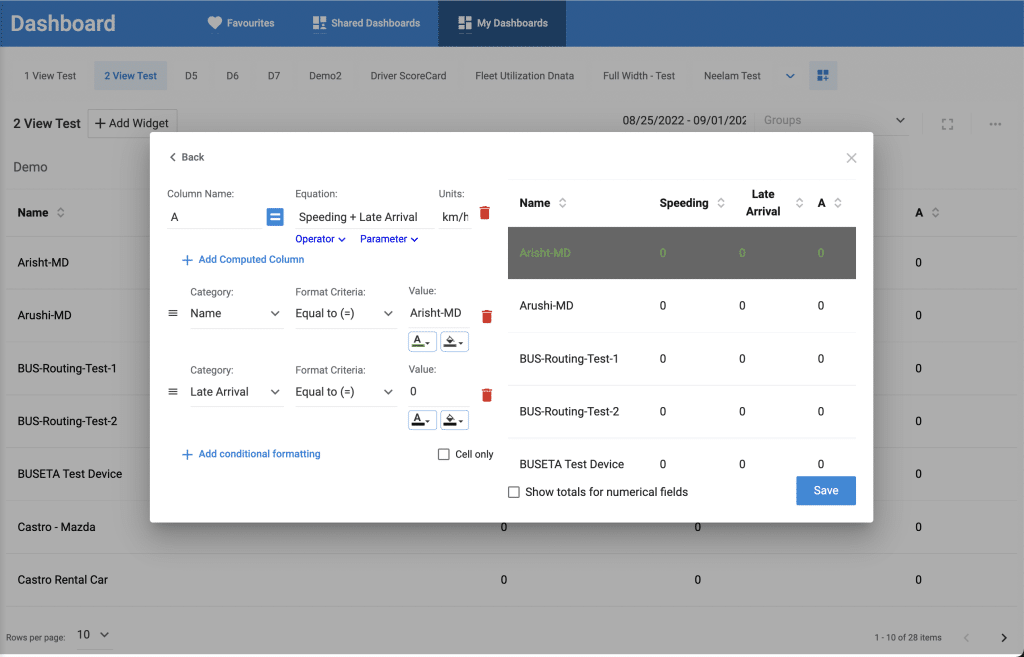Expand more dashboard tabs chevron
Viewport: 1024px width, 657px height.
(x=790, y=76)
